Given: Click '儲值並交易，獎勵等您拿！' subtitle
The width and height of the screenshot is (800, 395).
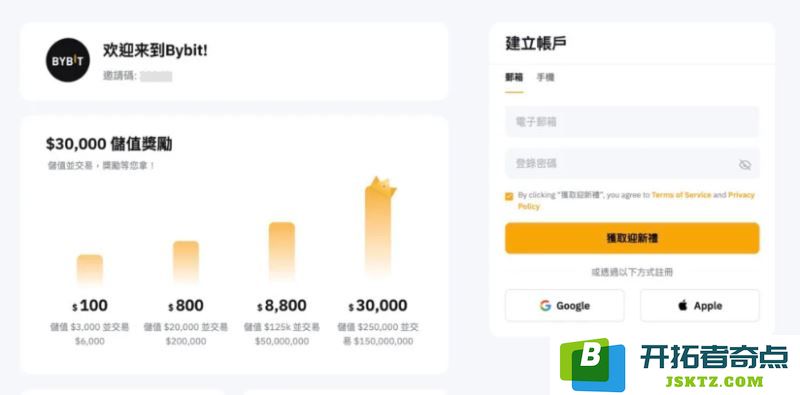Looking at the screenshot, I should click(x=101, y=166).
